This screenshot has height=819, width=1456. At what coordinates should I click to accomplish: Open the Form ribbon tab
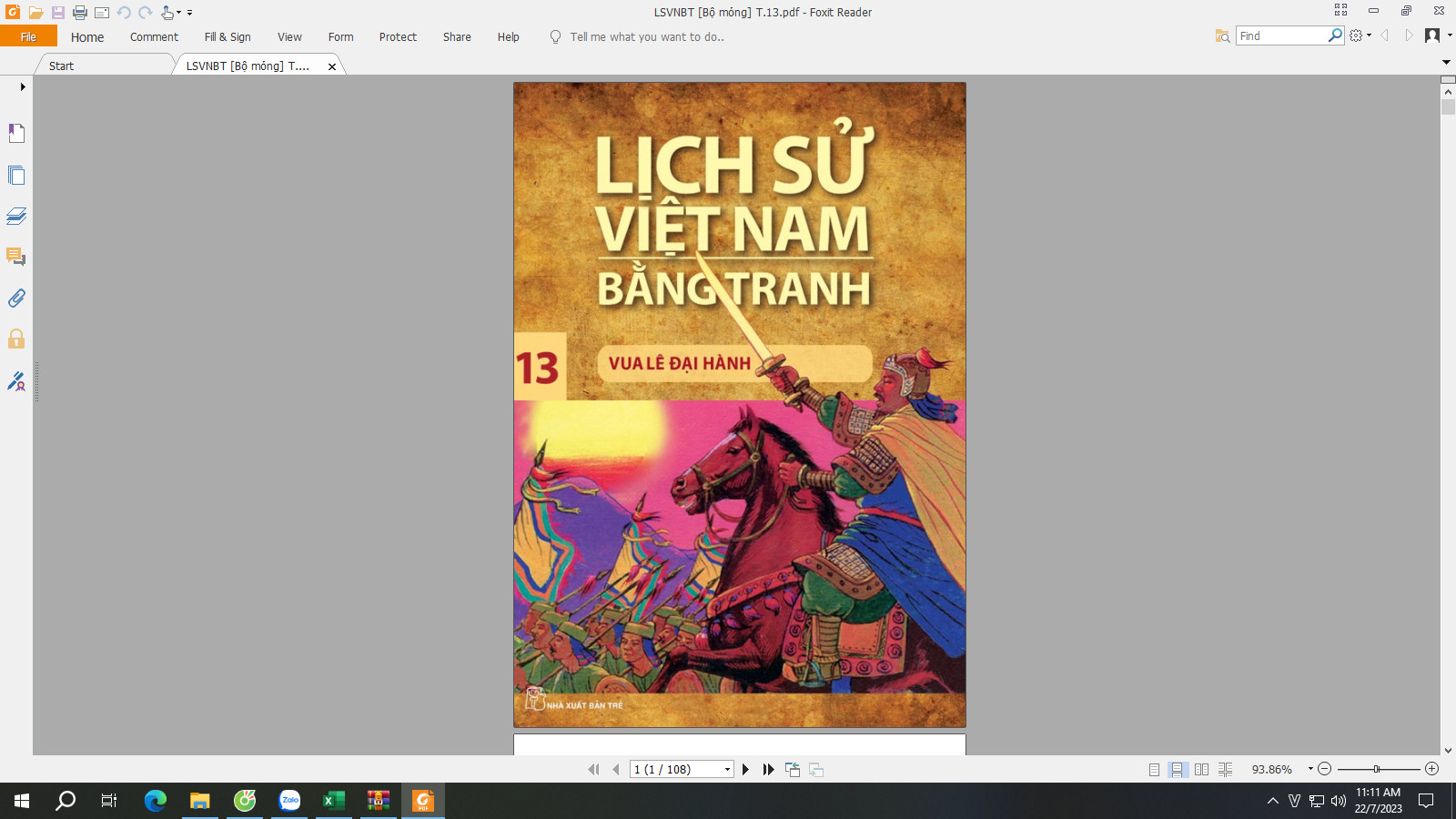(x=340, y=37)
